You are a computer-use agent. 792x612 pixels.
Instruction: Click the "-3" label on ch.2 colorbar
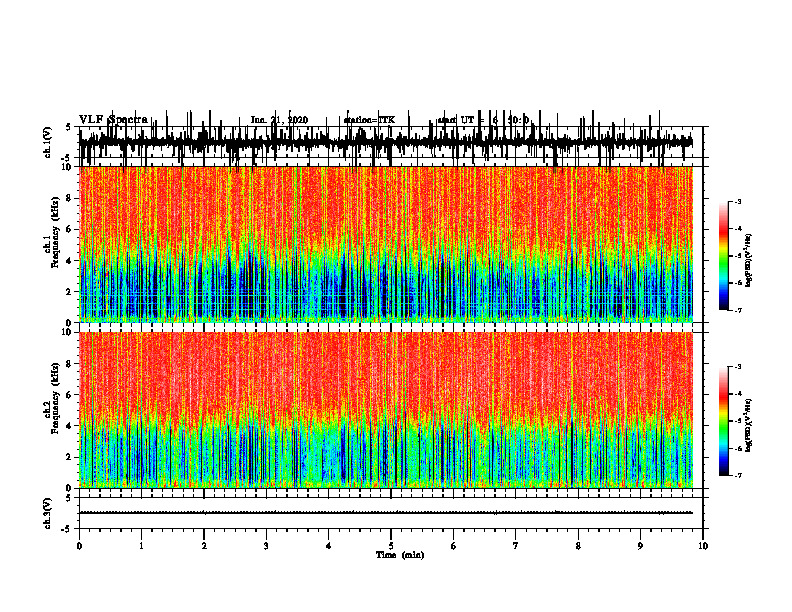[737, 367]
